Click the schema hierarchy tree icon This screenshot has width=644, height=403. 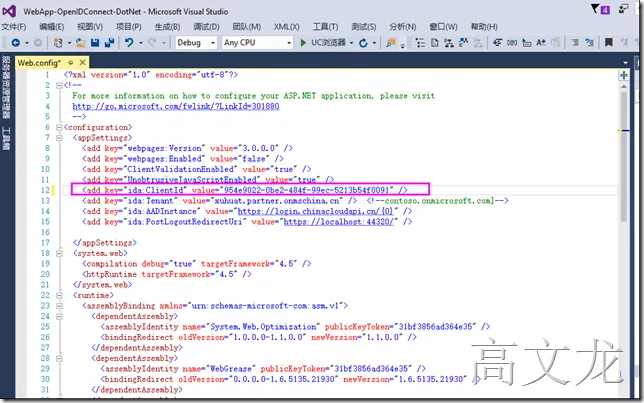coord(449,43)
